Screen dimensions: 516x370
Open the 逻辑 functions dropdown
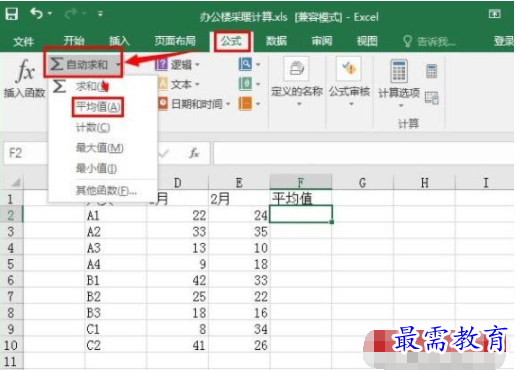(178, 64)
